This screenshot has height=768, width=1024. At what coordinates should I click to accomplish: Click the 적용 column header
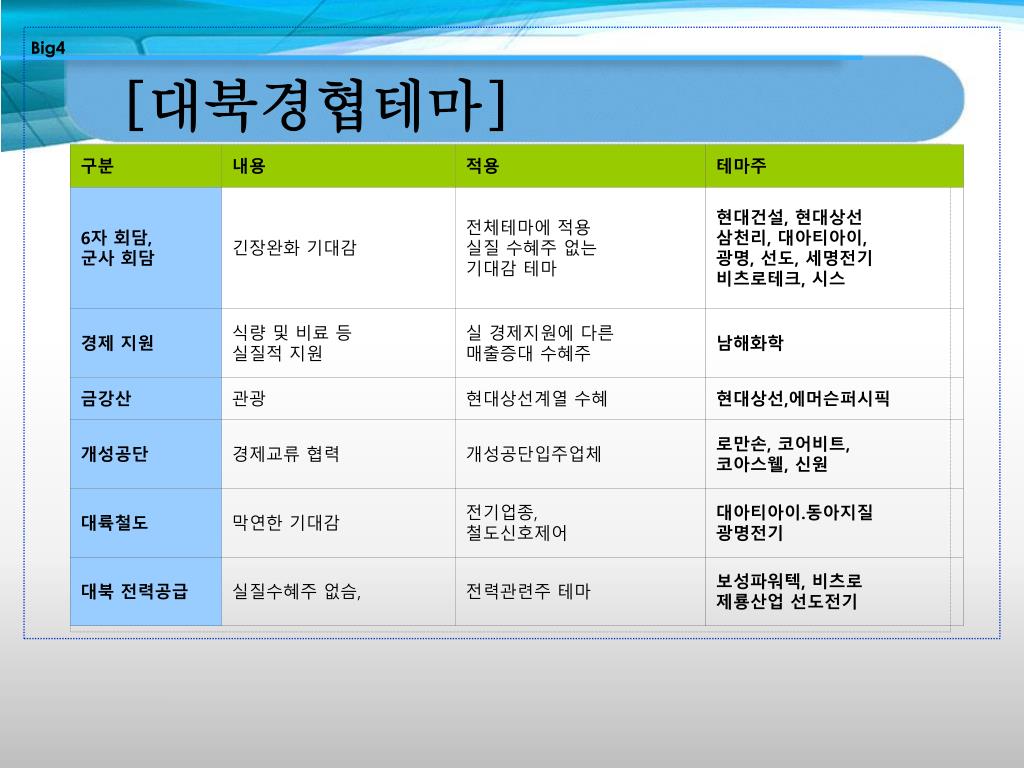[580, 166]
